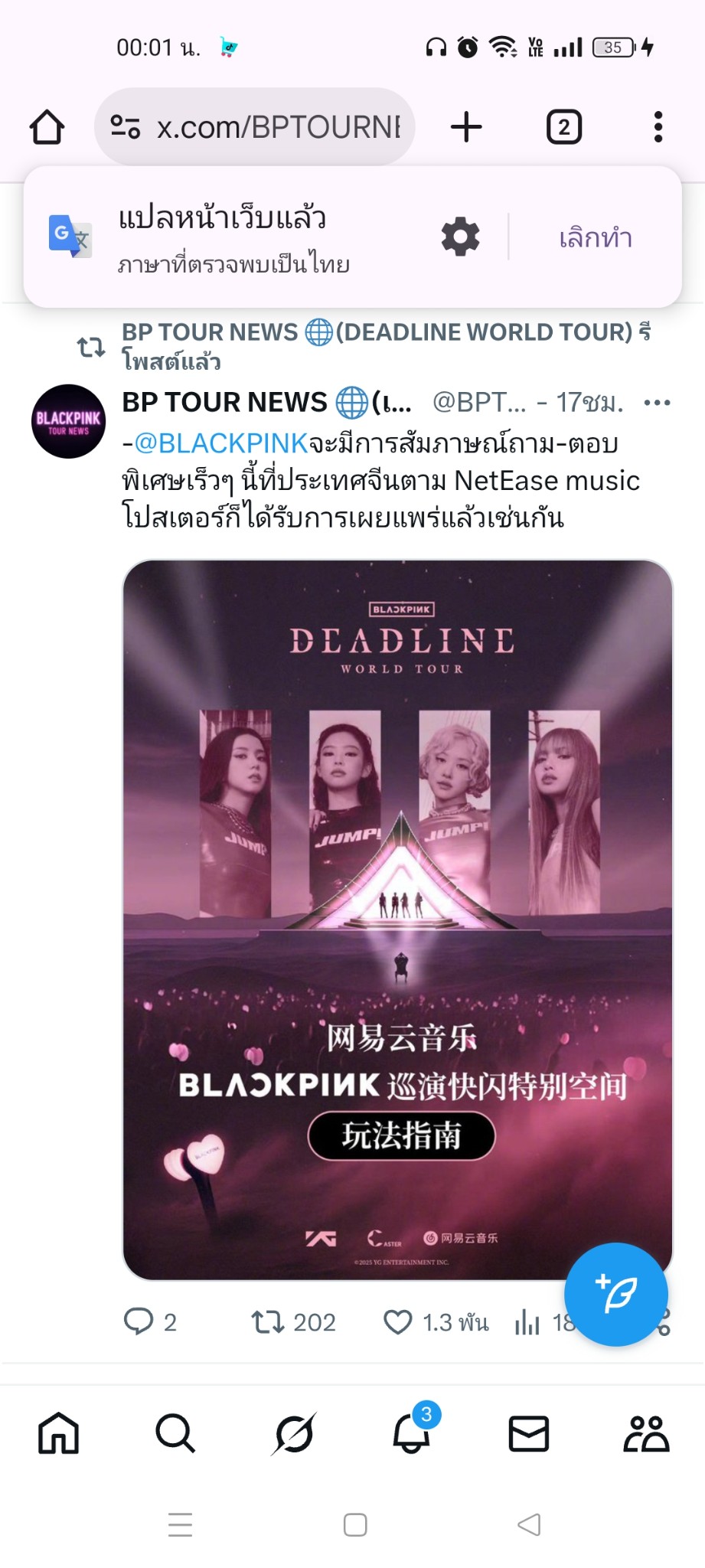Tap the blue compose post floating button
Image resolution: width=705 pixels, height=1568 pixels.
tap(616, 1295)
